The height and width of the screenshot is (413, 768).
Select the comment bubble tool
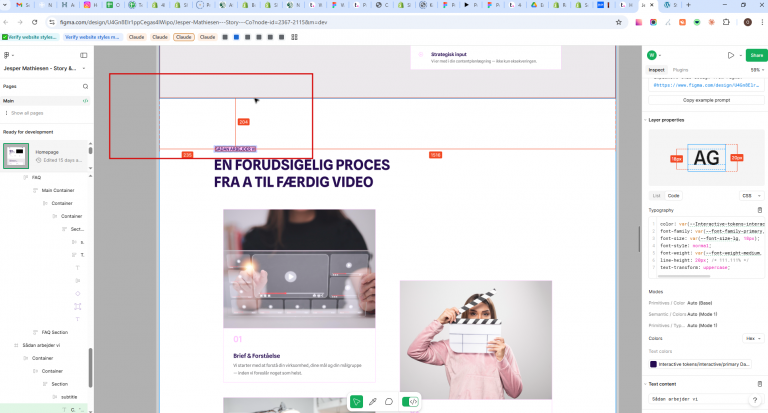point(389,402)
